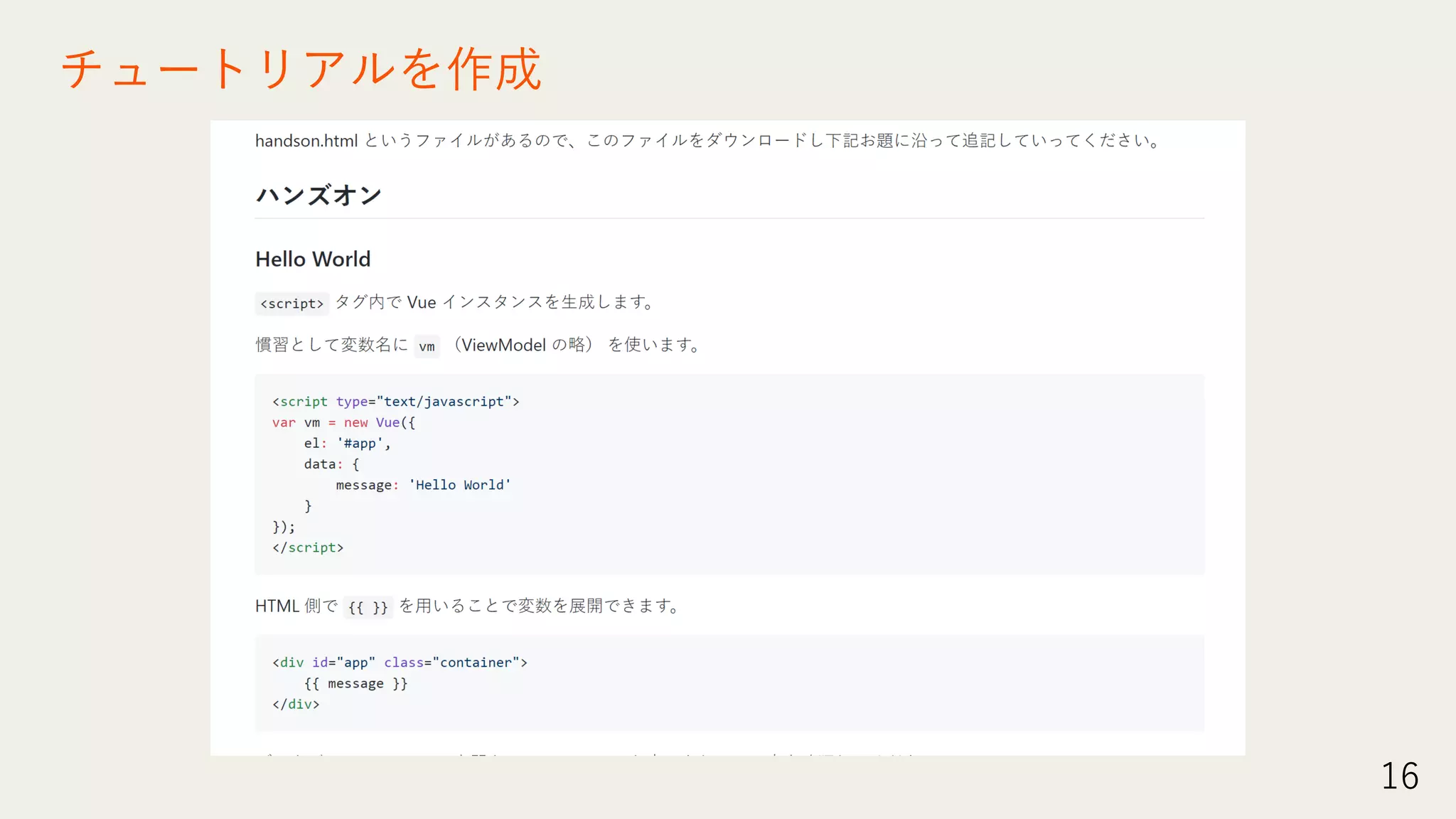Click the slide title チュートリアルを作成
Screen dimensions: 1456x819
(x=301, y=69)
